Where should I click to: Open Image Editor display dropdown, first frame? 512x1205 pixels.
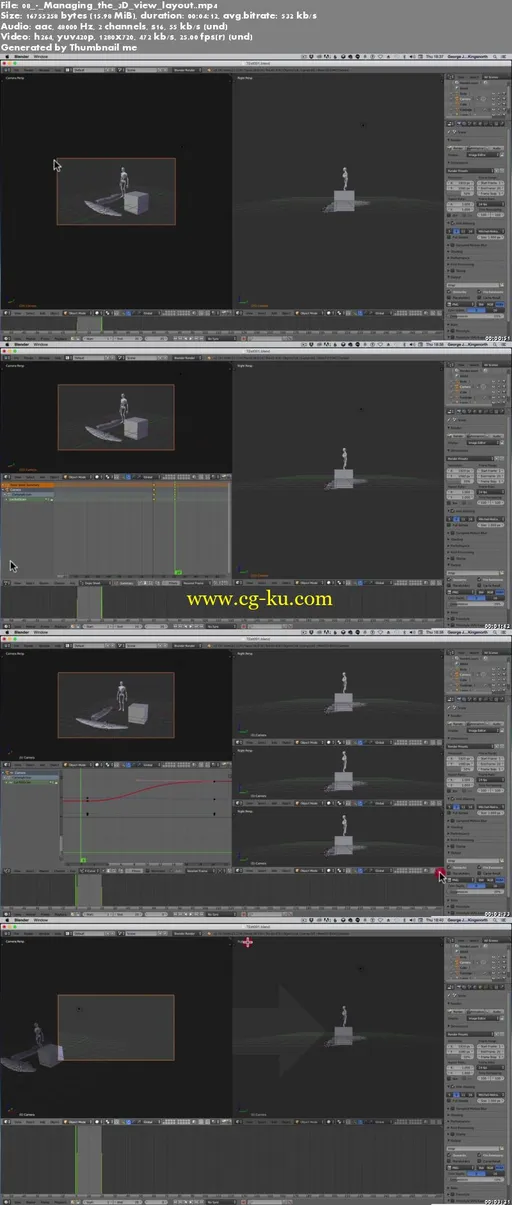[483, 155]
